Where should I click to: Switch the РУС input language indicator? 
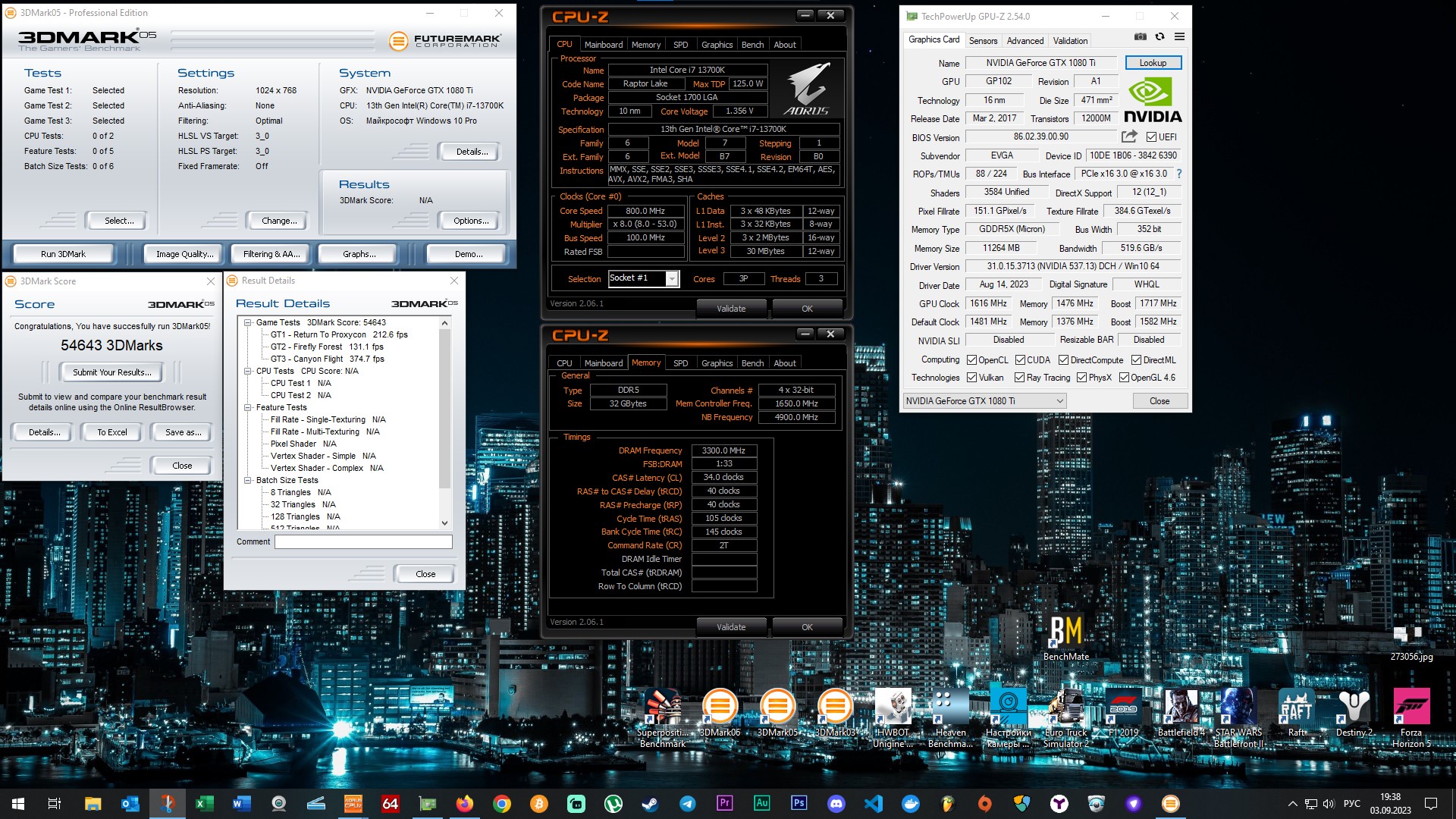[1351, 803]
